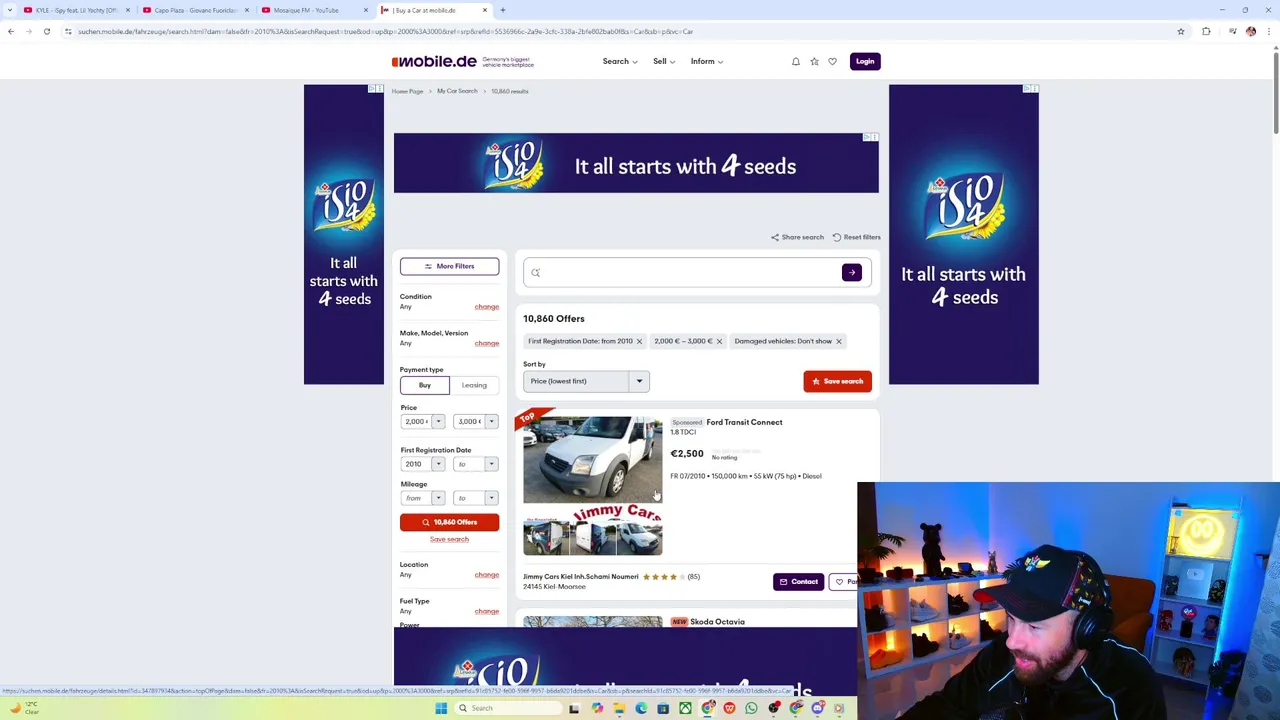Open the My Car Search breadcrumb
The width and height of the screenshot is (1280, 720).
pyautogui.click(x=457, y=91)
